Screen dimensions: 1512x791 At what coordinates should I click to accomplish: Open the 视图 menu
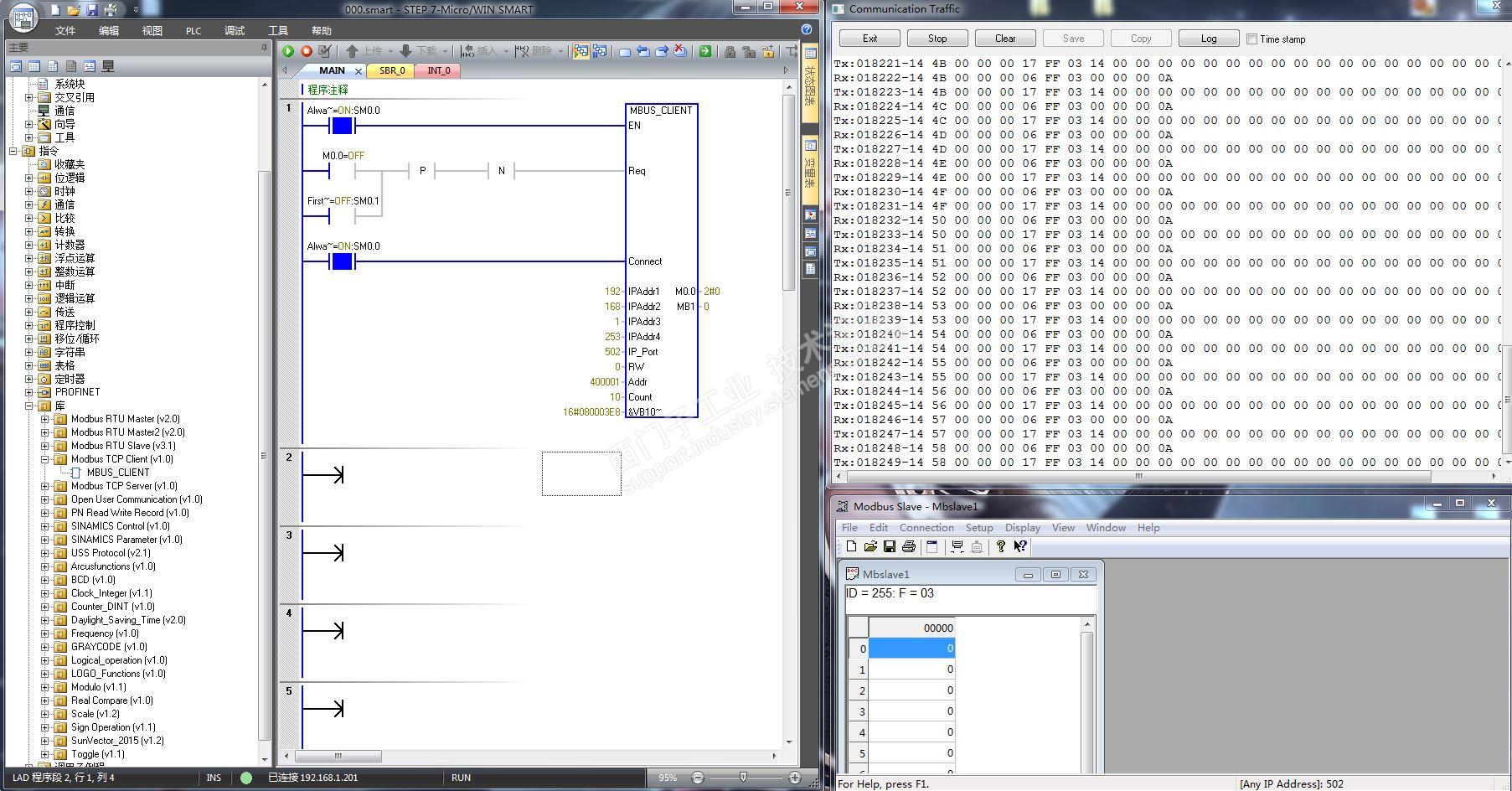(x=152, y=31)
